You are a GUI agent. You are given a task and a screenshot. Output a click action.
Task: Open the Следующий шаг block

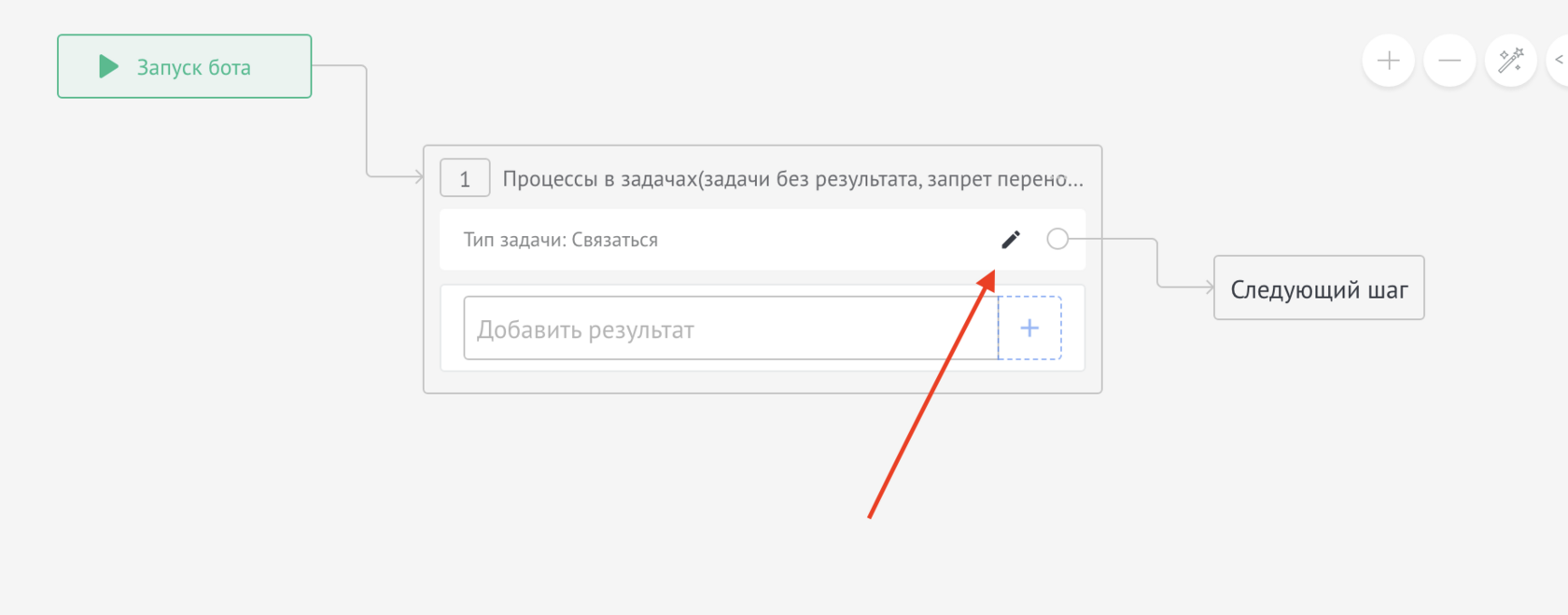(1318, 288)
